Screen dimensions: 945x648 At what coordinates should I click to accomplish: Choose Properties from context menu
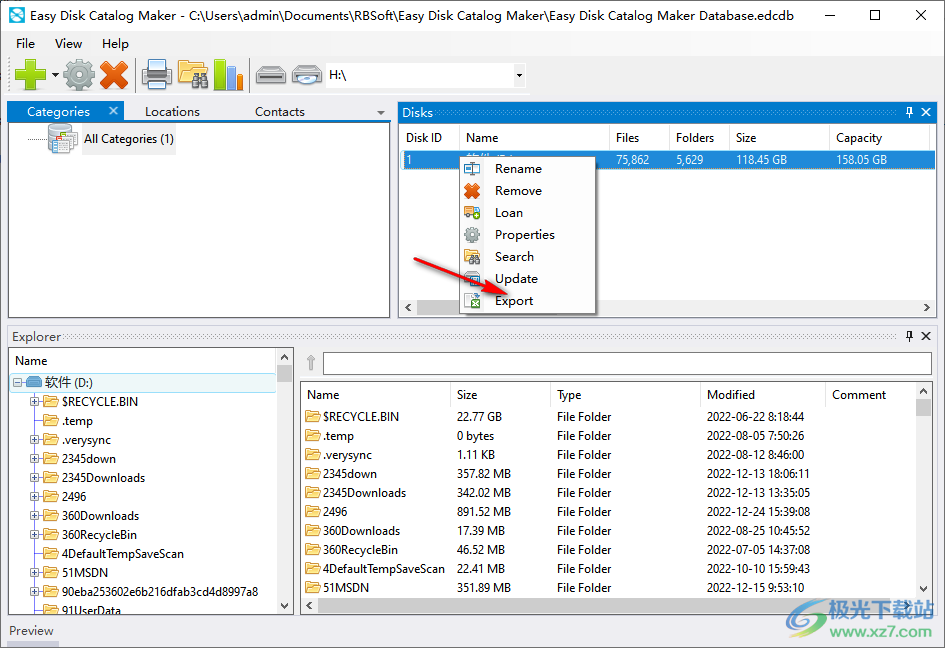[x=527, y=234]
